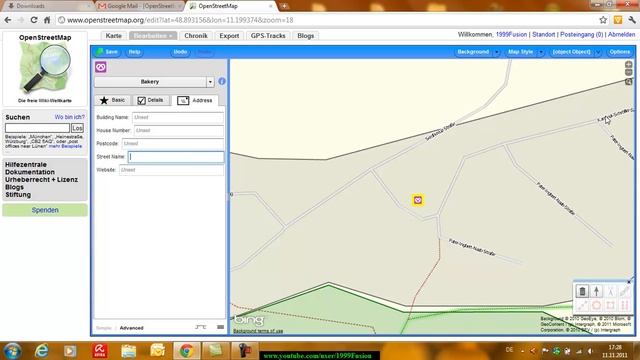
Task: Click the repeat-tags icon at panel bottom
Action: (200, 327)
